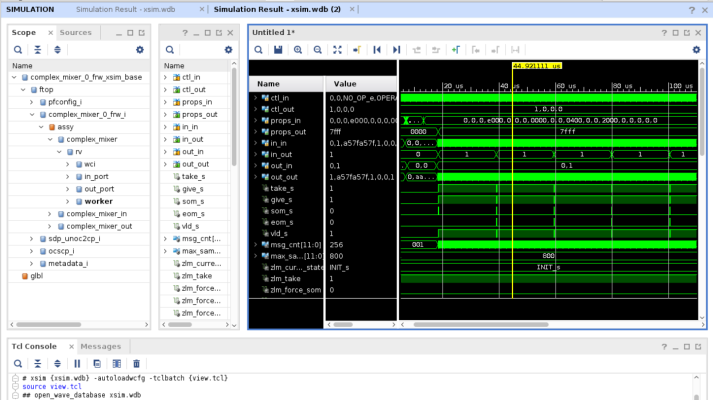Viewport: 713px width, 400px height.
Task: Click the waveform search icon
Action: [258, 50]
